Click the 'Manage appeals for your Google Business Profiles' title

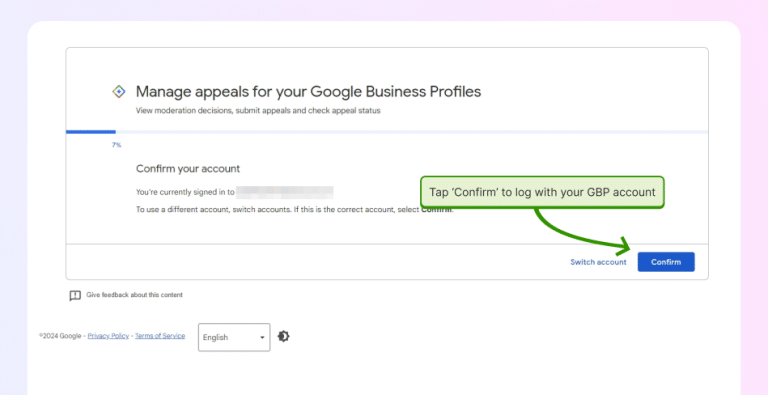point(309,92)
